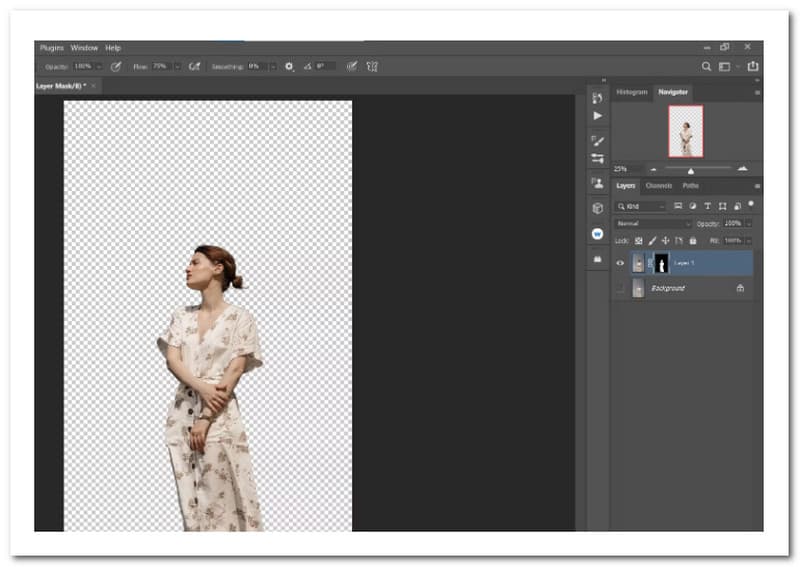Open the Window menu

click(84, 48)
